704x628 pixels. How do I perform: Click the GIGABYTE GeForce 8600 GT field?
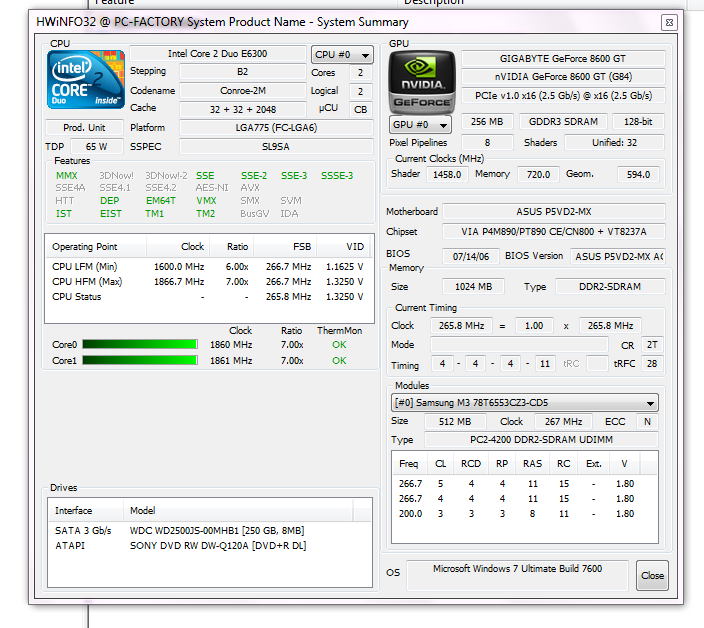click(x=563, y=59)
